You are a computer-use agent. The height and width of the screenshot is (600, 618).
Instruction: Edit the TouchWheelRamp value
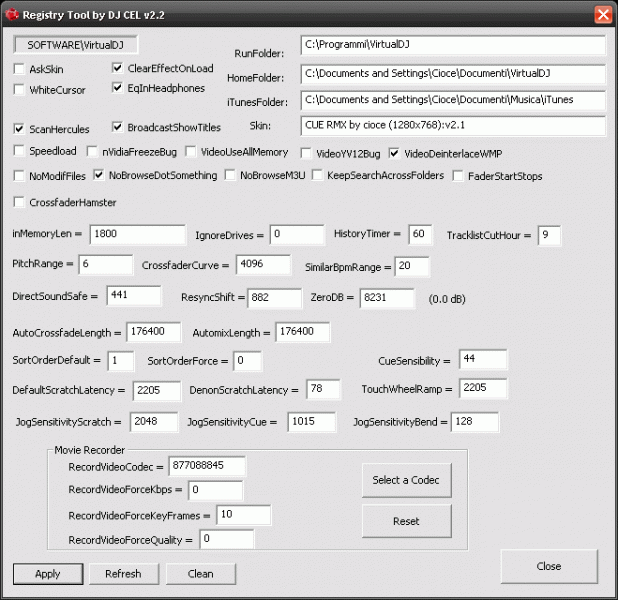pos(483,388)
